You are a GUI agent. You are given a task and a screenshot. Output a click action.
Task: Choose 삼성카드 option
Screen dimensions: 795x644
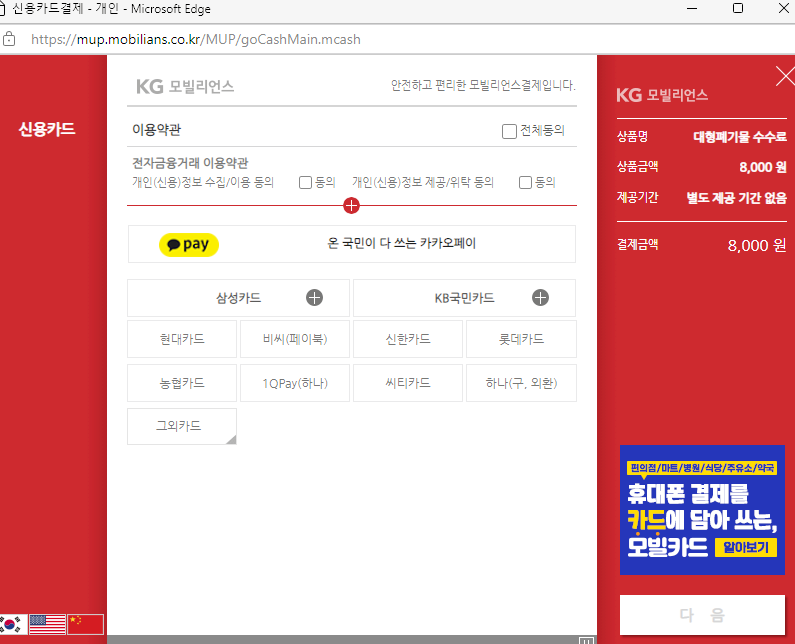tap(238, 298)
